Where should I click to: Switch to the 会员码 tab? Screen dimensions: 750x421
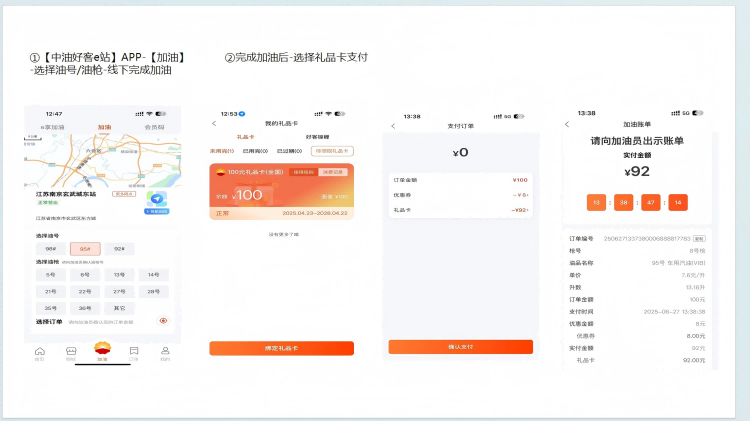point(154,127)
